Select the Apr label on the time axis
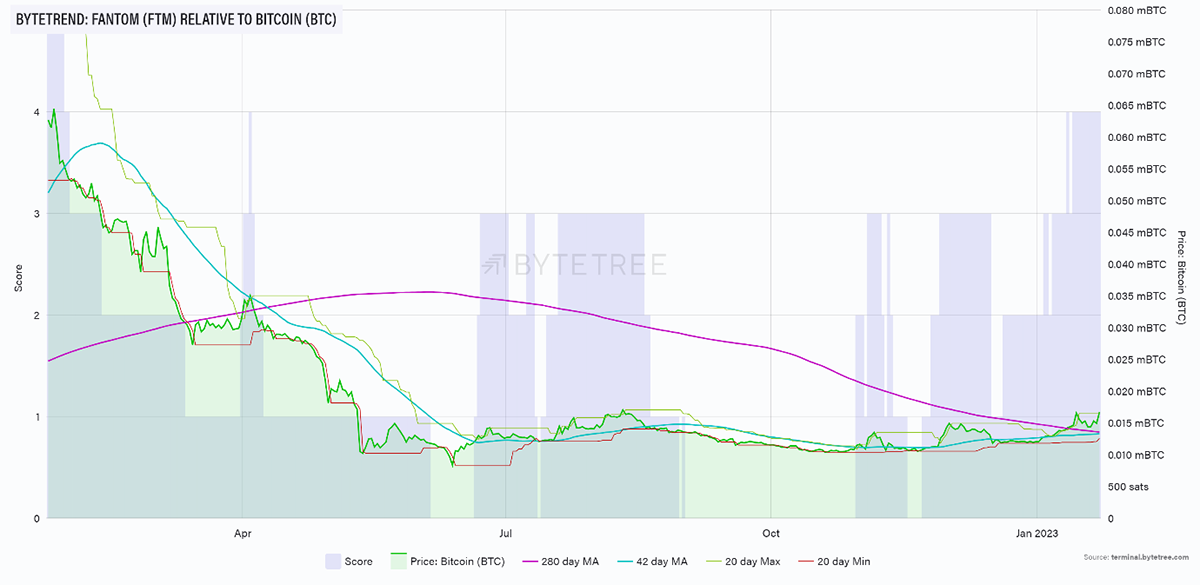1200x585 pixels. [x=243, y=534]
